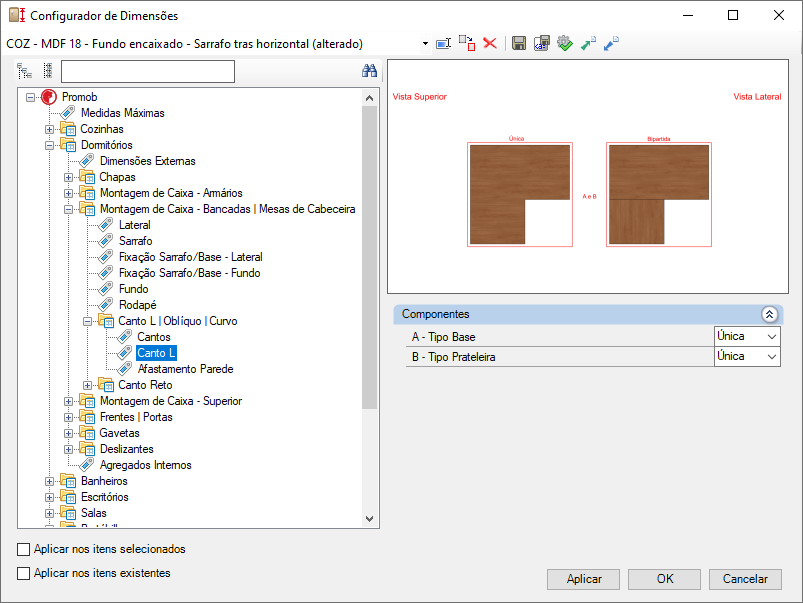Collapse the Componentes section chevron

pyautogui.click(x=769, y=315)
